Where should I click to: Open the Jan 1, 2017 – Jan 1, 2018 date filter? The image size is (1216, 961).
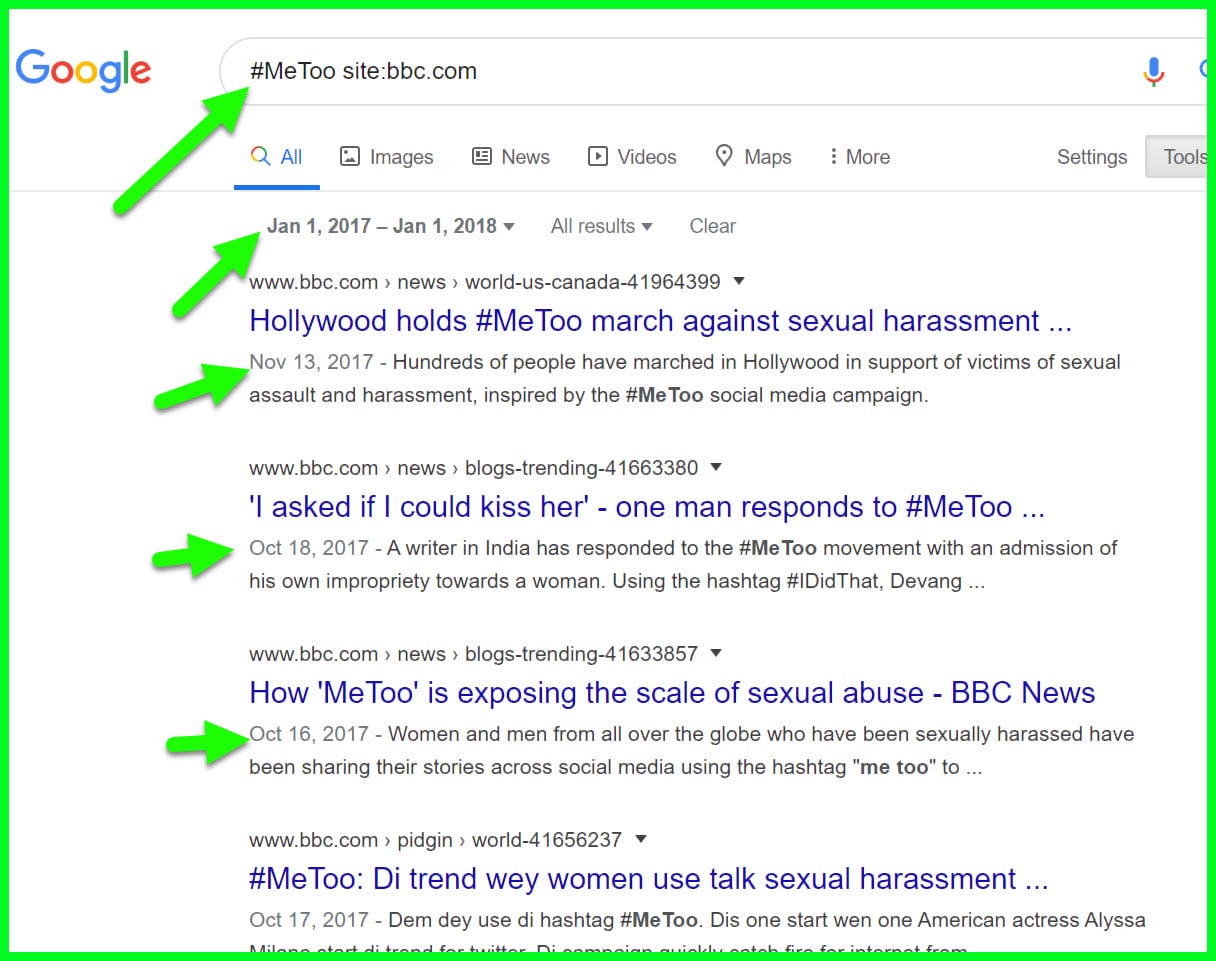391,226
